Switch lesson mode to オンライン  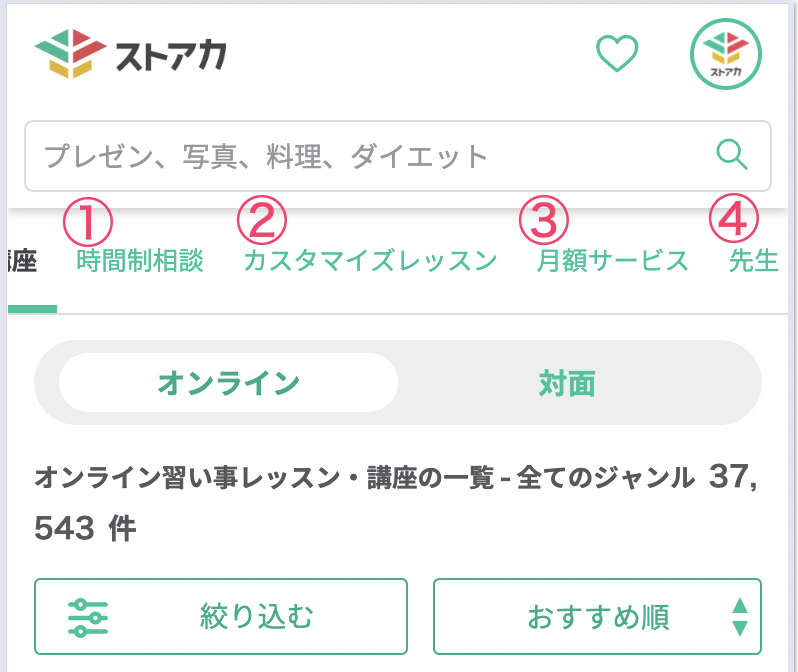pyautogui.click(x=229, y=383)
